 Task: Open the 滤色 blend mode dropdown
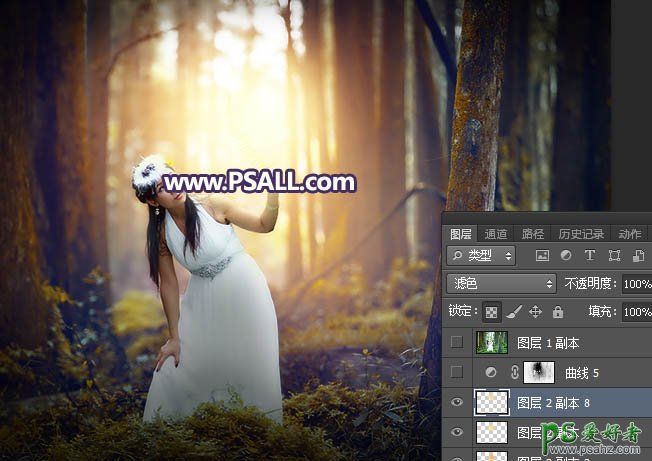point(499,284)
